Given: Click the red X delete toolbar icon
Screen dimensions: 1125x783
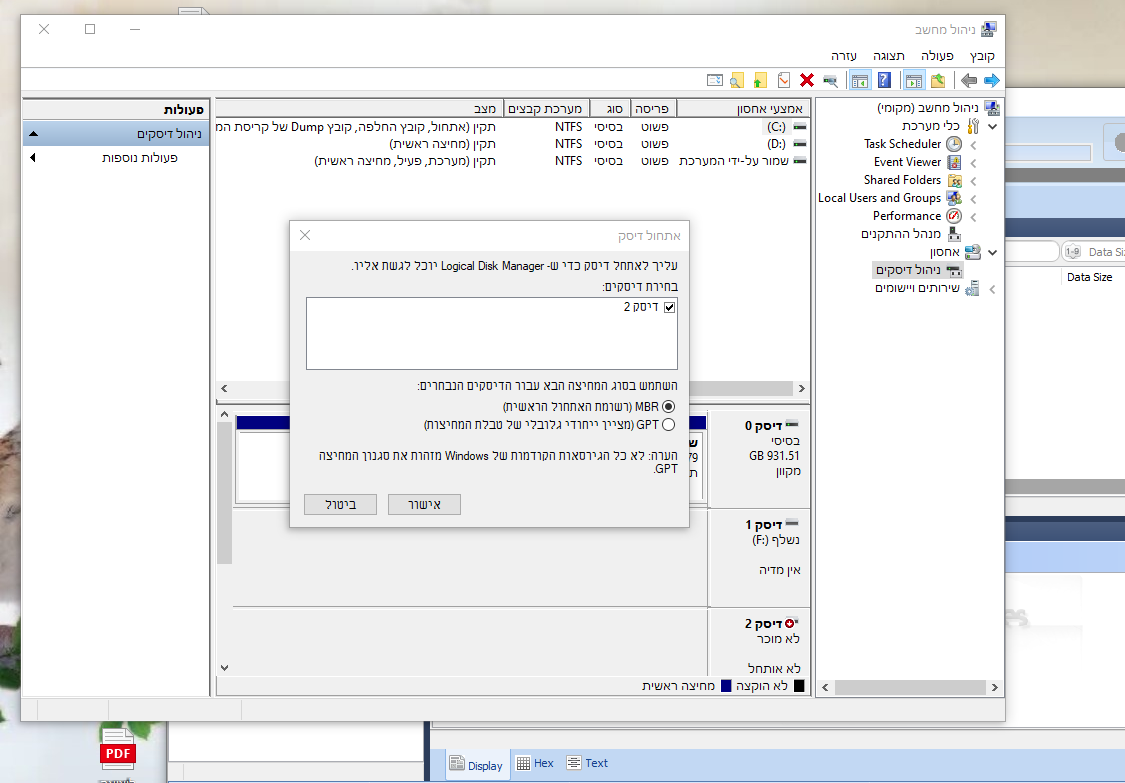Looking at the screenshot, I should pos(806,80).
